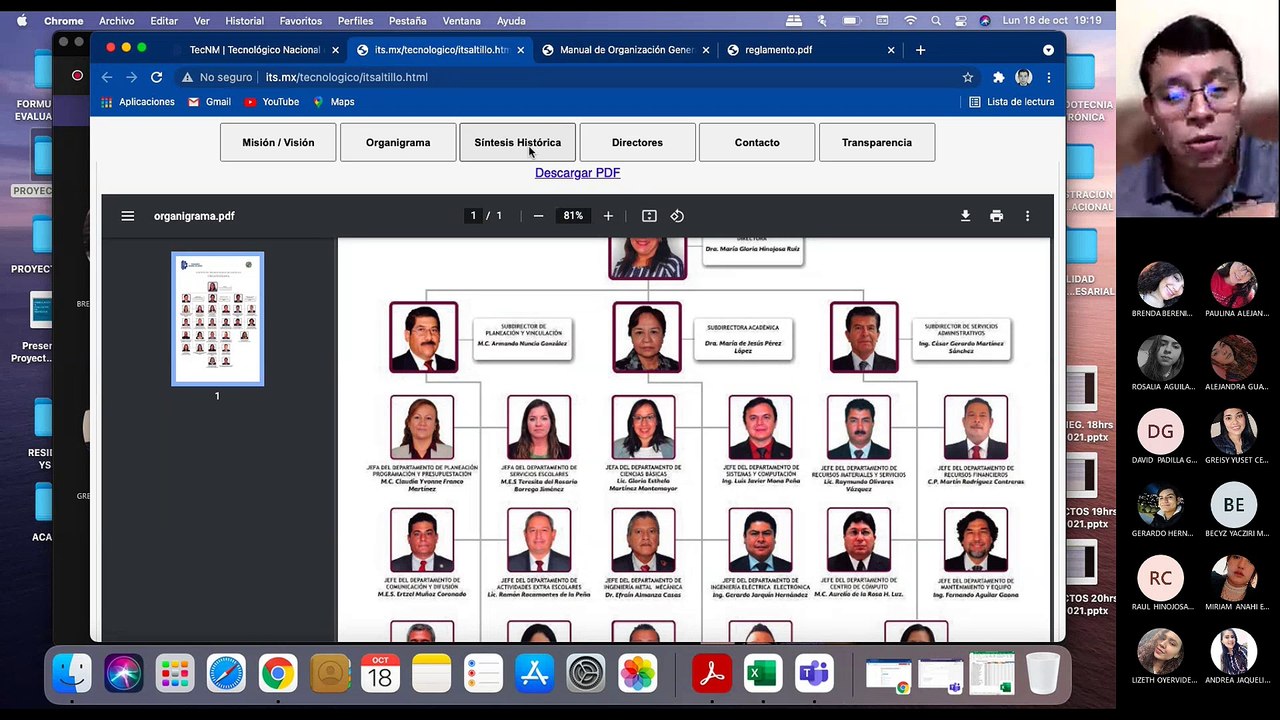Open Spotlight search in the menu bar
The height and width of the screenshot is (720, 1280).
click(x=936, y=21)
